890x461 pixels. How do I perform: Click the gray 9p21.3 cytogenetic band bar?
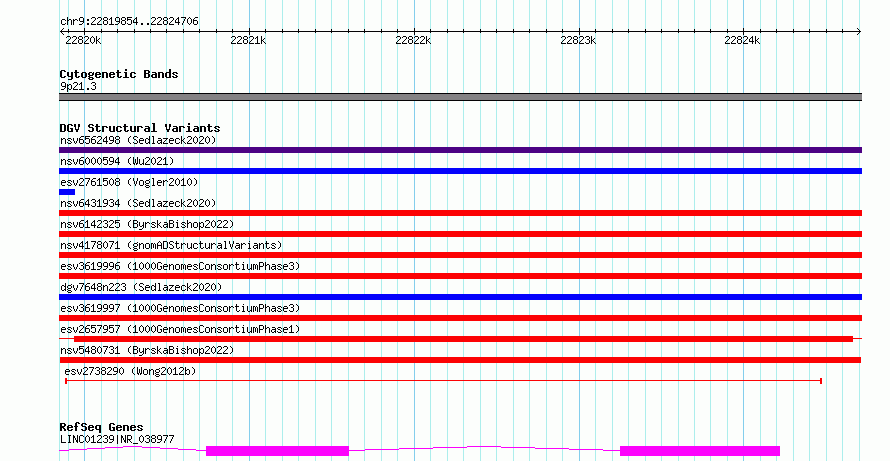tap(460, 97)
